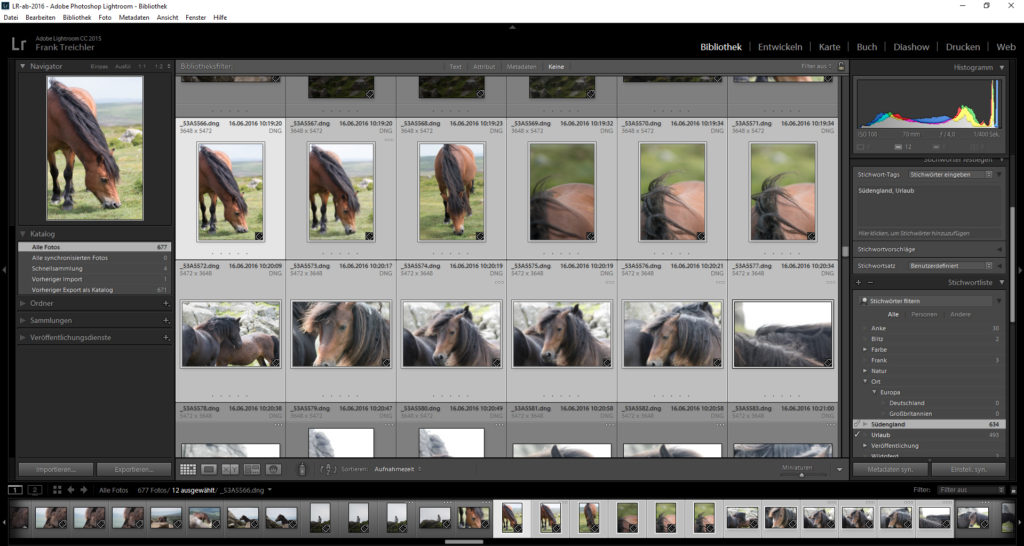
Task: Click the right panel hide arrow
Action: click(x=1019, y=269)
